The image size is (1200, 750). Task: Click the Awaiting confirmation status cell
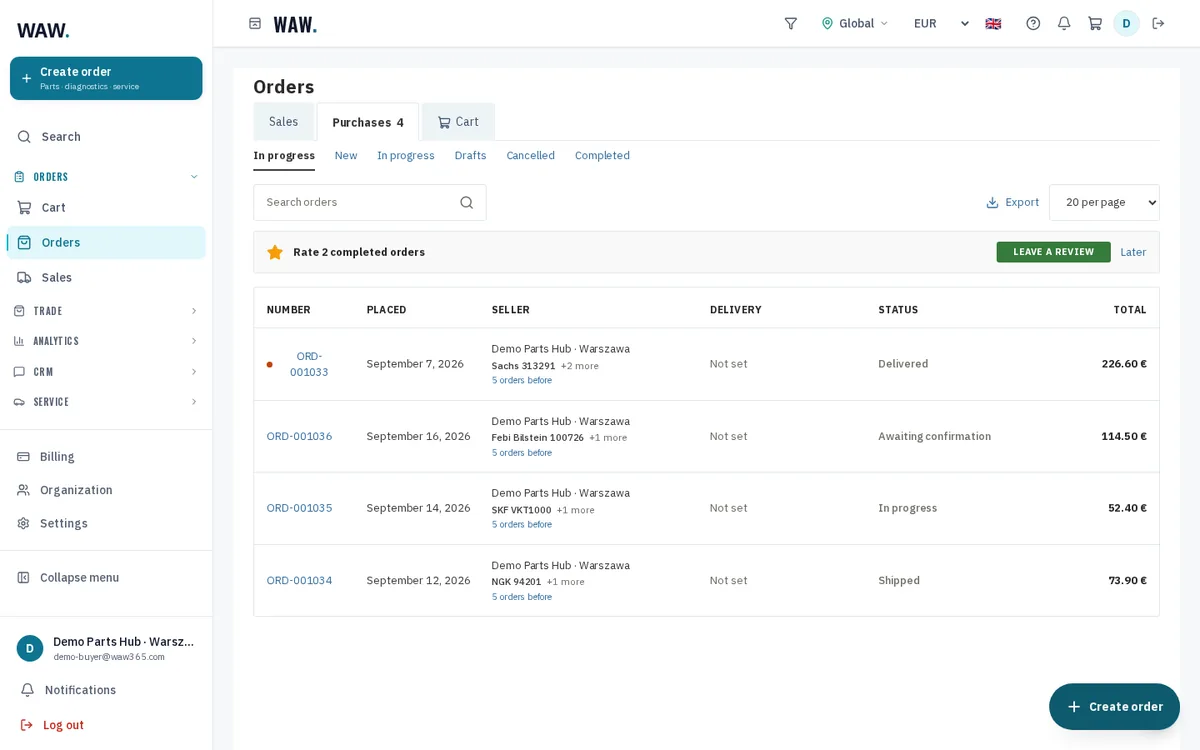[935, 436]
